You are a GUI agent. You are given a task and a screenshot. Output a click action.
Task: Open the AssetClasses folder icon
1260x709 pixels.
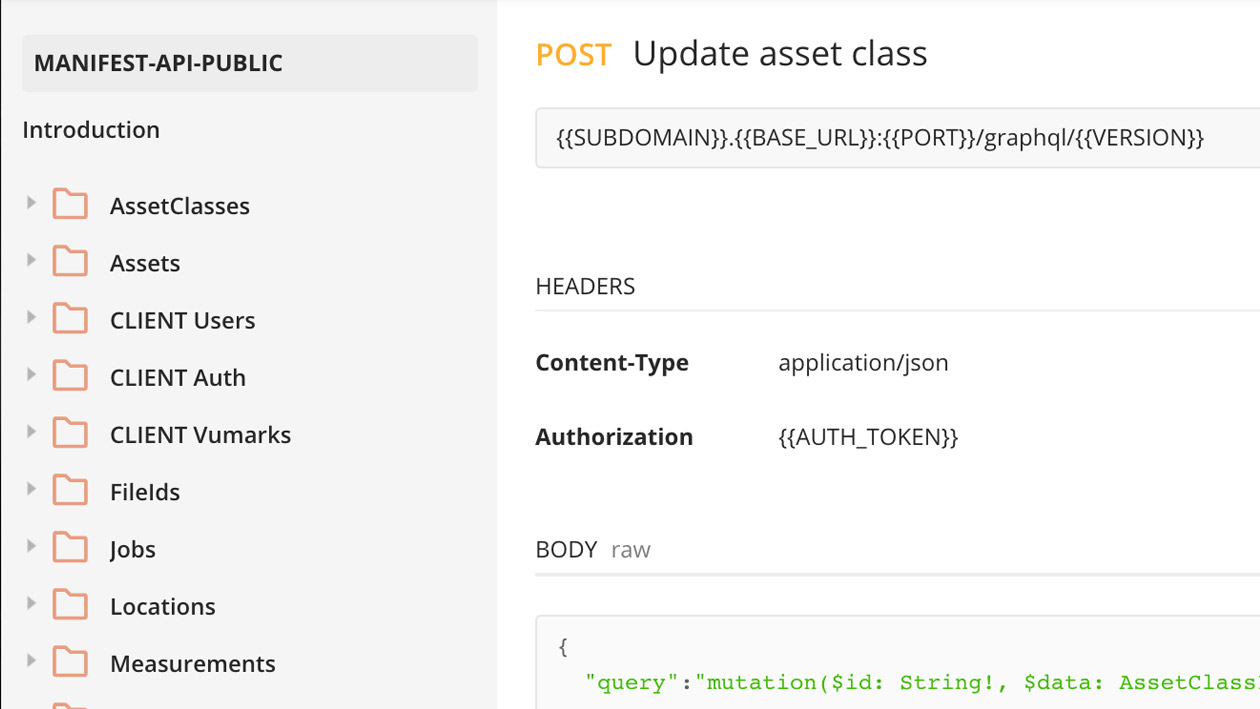(x=70, y=204)
